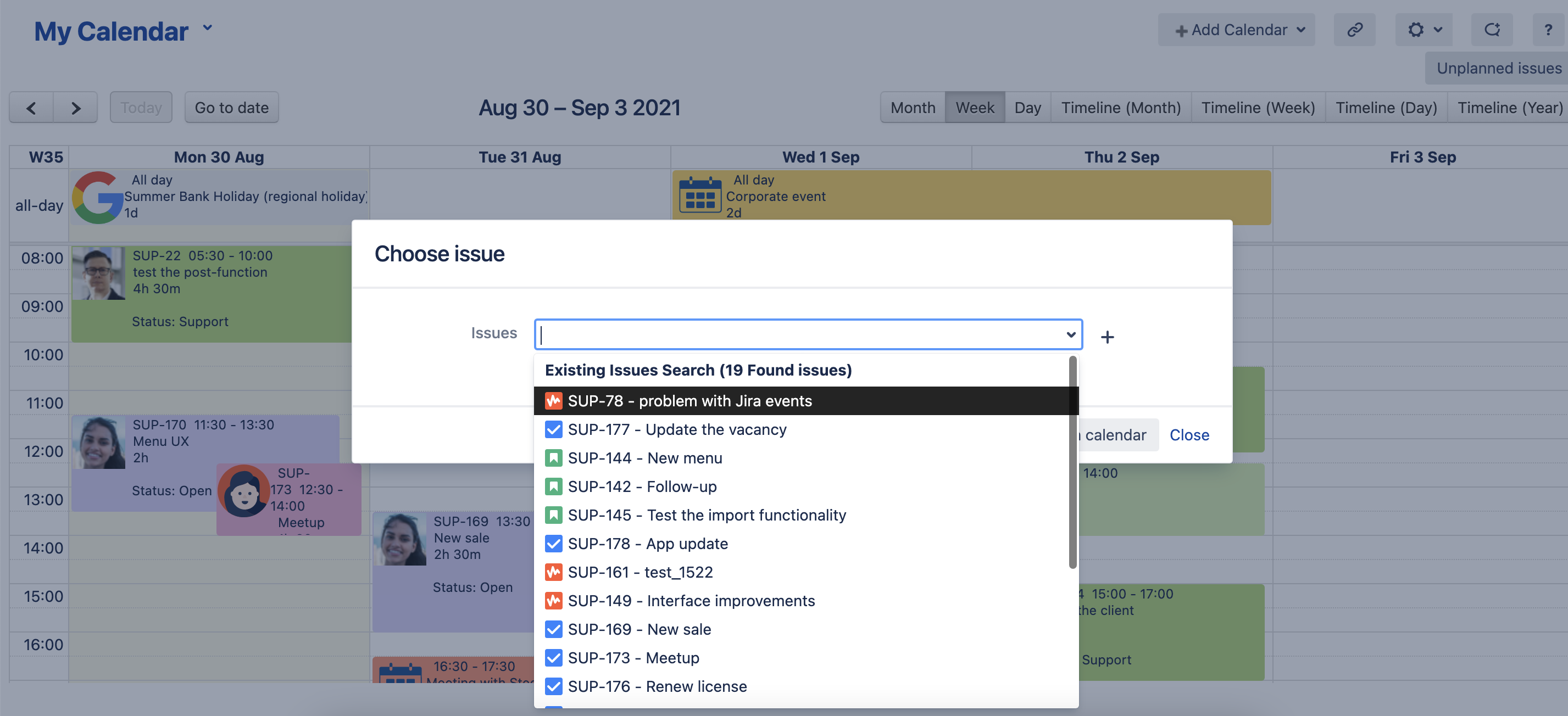The height and width of the screenshot is (716, 1568).
Task: Click the issues dropdown list scrollbar
Action: pyautogui.click(x=1072, y=462)
